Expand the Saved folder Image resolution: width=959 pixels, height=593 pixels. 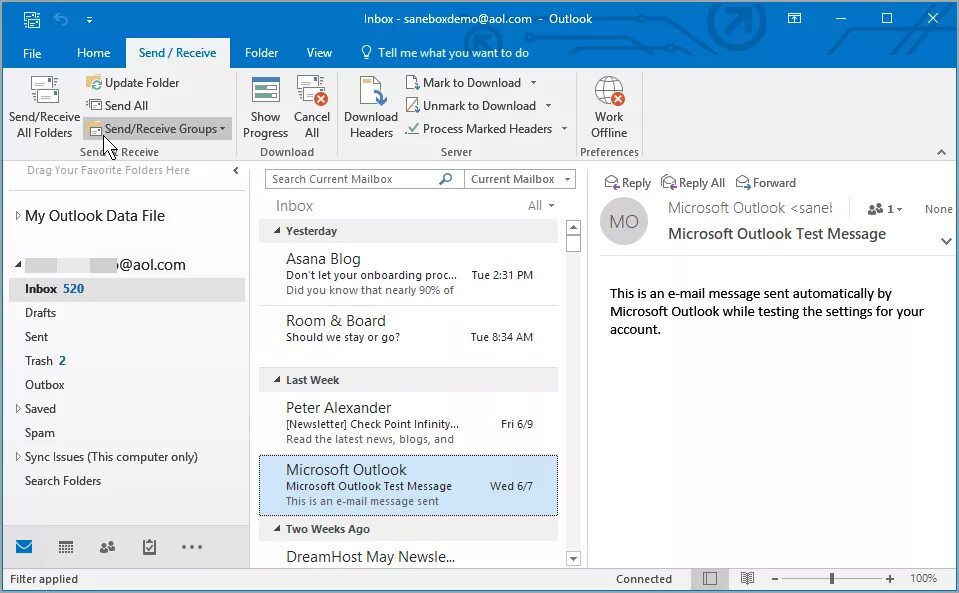[x=18, y=408]
